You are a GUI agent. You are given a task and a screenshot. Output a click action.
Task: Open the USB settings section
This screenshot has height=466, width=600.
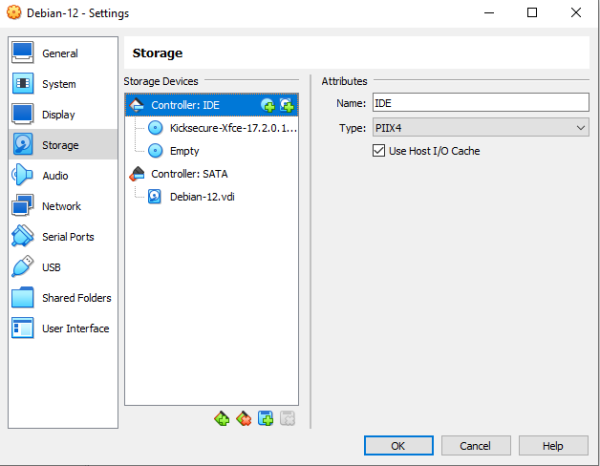[51, 268]
